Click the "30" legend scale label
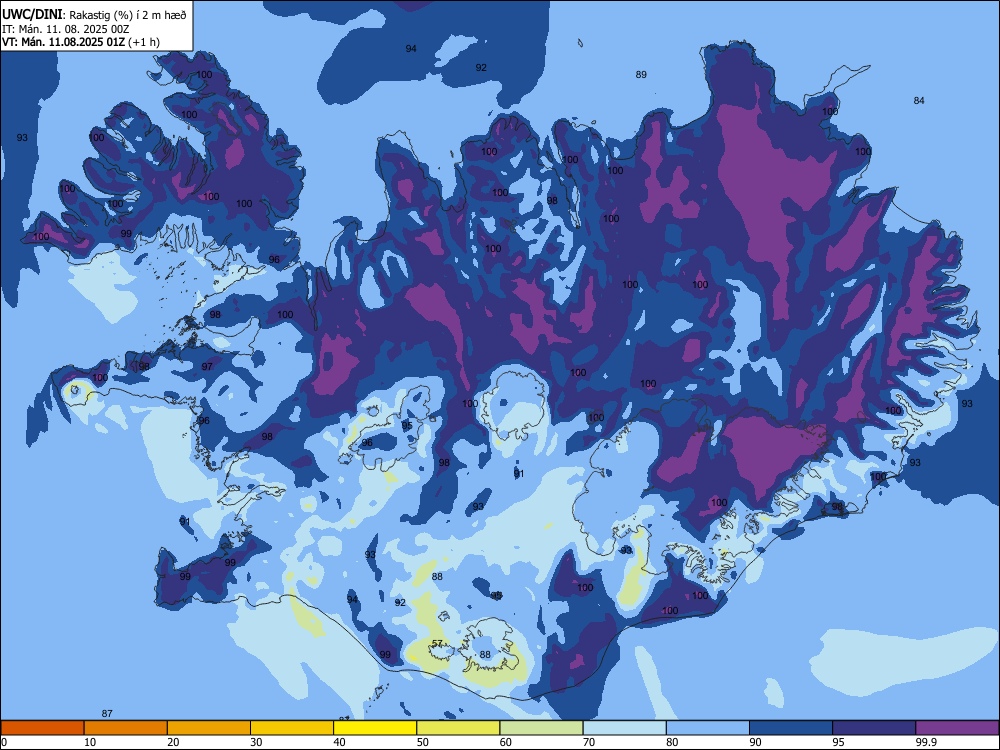The height and width of the screenshot is (750, 1000). [x=256, y=742]
